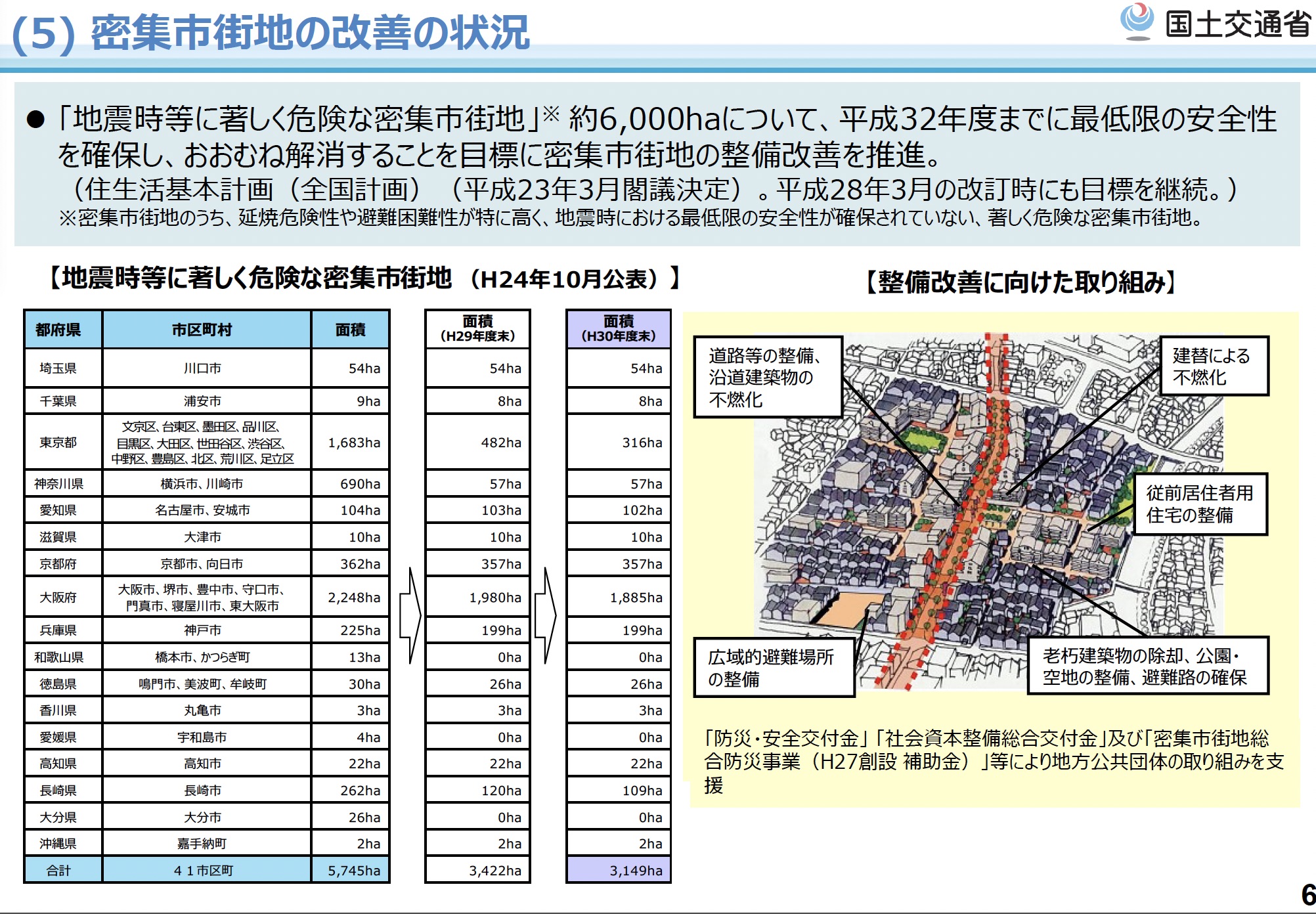This screenshot has height=914, width=1316.
Task: Click the 建替による不燃化 callout label
Action: pyautogui.click(x=1214, y=366)
